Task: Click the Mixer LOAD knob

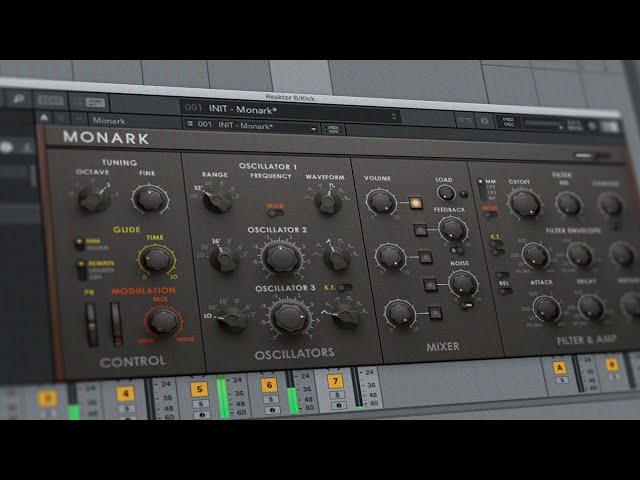Action: [x=446, y=193]
